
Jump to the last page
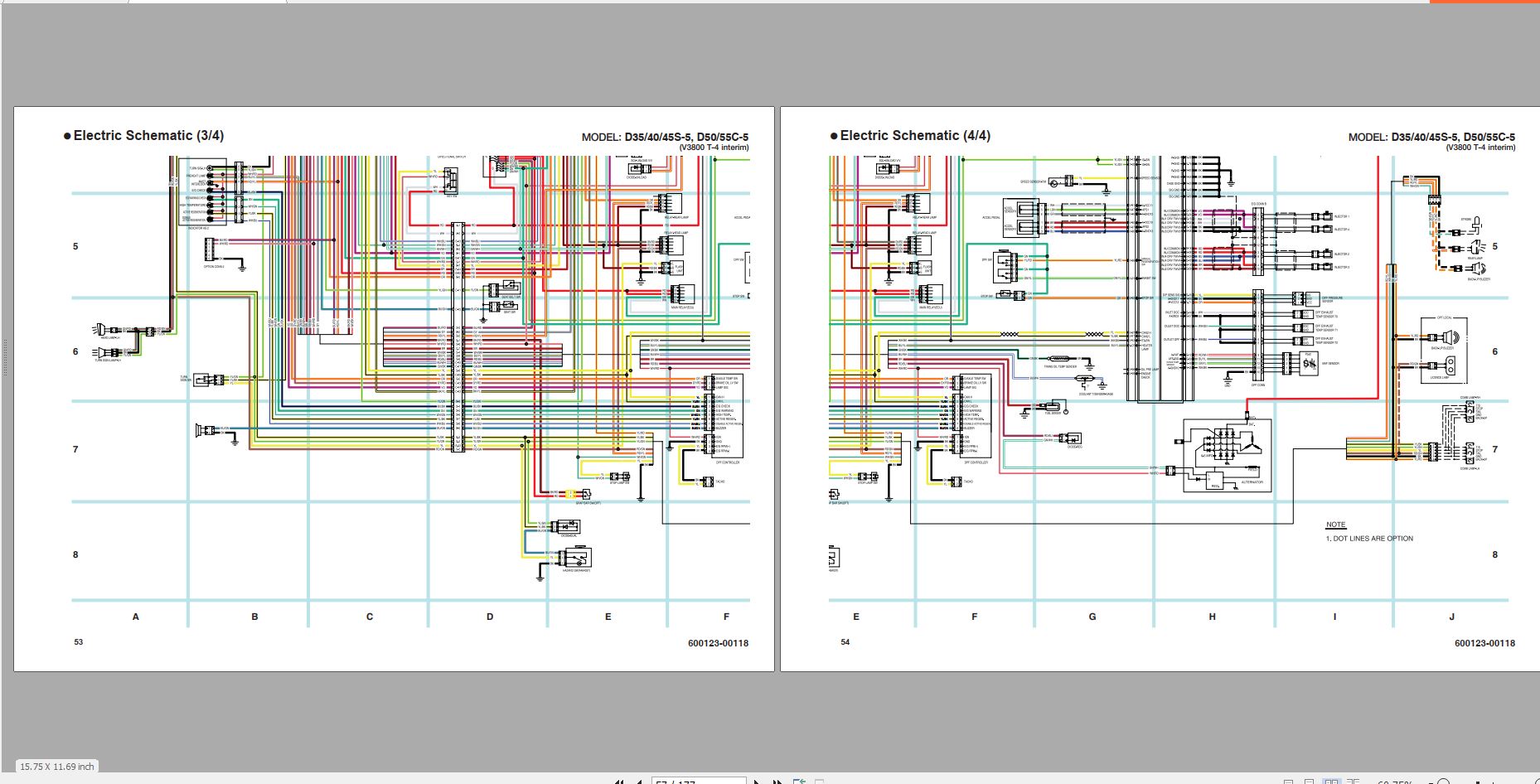(x=777, y=782)
